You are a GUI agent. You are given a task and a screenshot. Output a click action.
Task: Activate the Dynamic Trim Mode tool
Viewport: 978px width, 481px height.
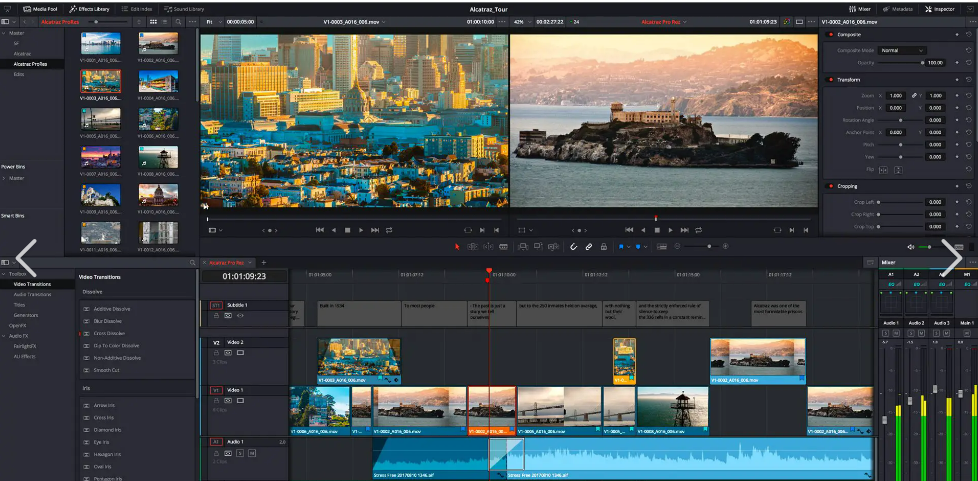point(488,246)
